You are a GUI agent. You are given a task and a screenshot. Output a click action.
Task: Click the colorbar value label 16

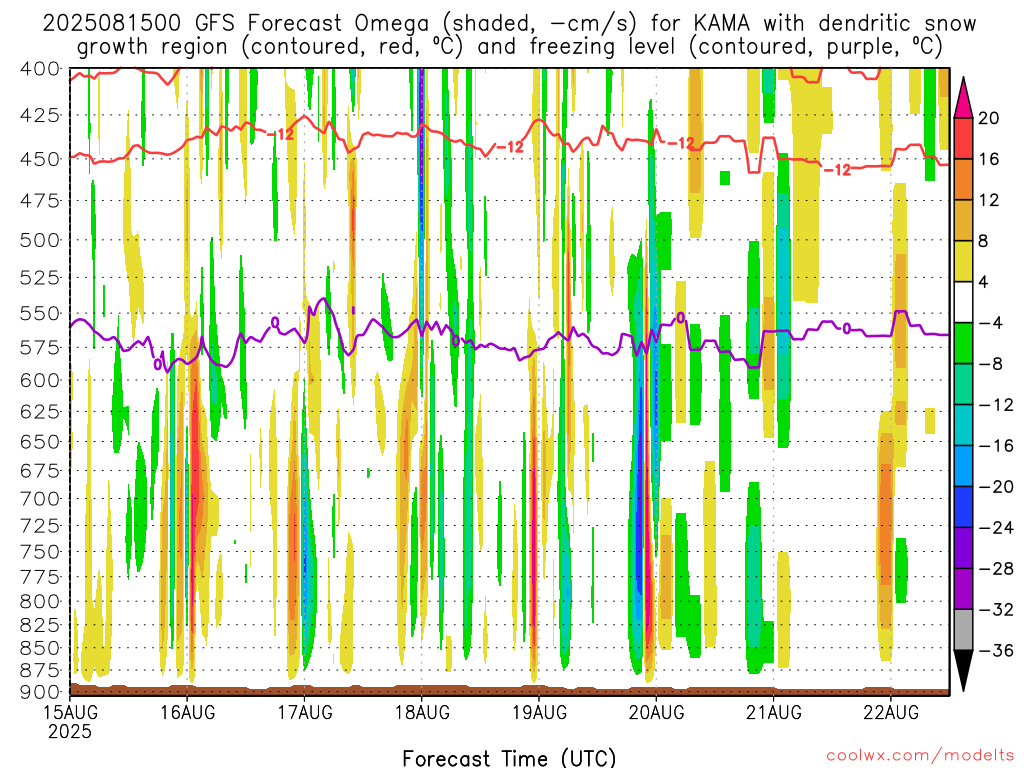[989, 159]
